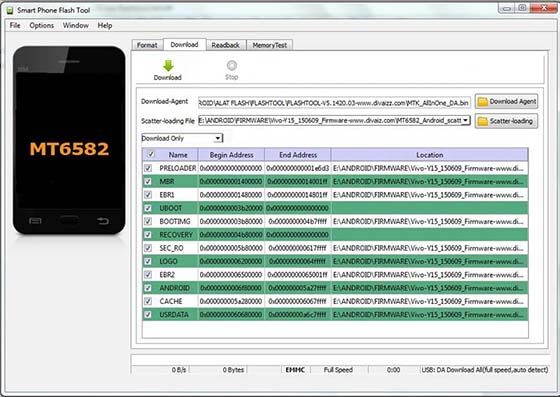The image size is (560, 397).
Task: Click the Scatter-loading folder button
Action: pos(506,121)
